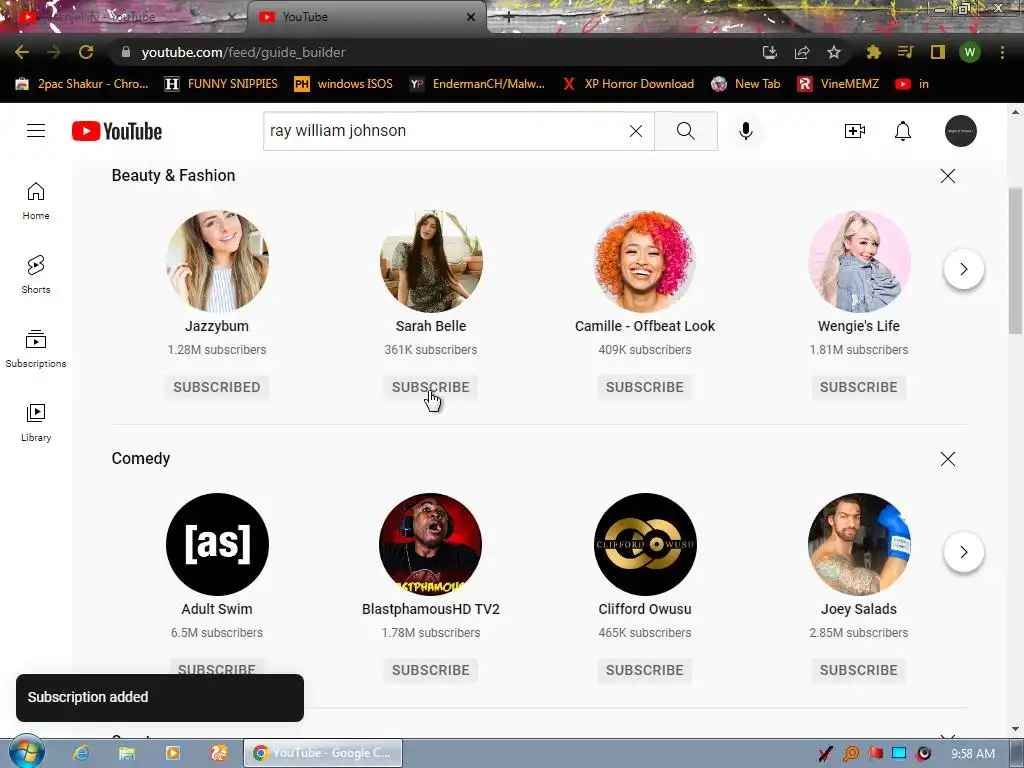Click the search magnifier button

pos(686,131)
